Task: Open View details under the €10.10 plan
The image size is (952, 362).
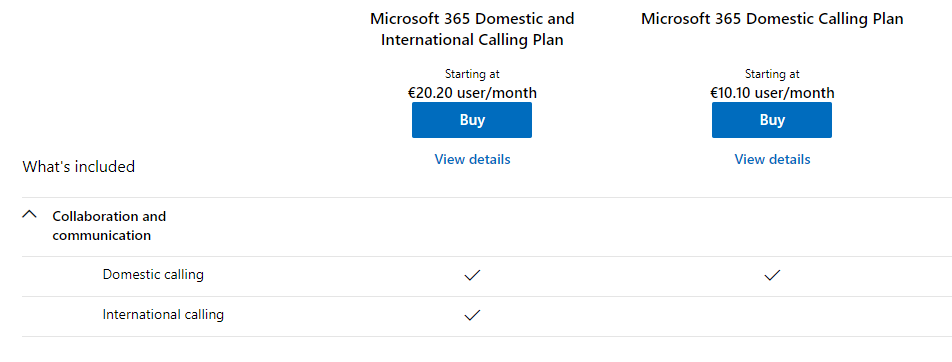Action: [x=772, y=159]
